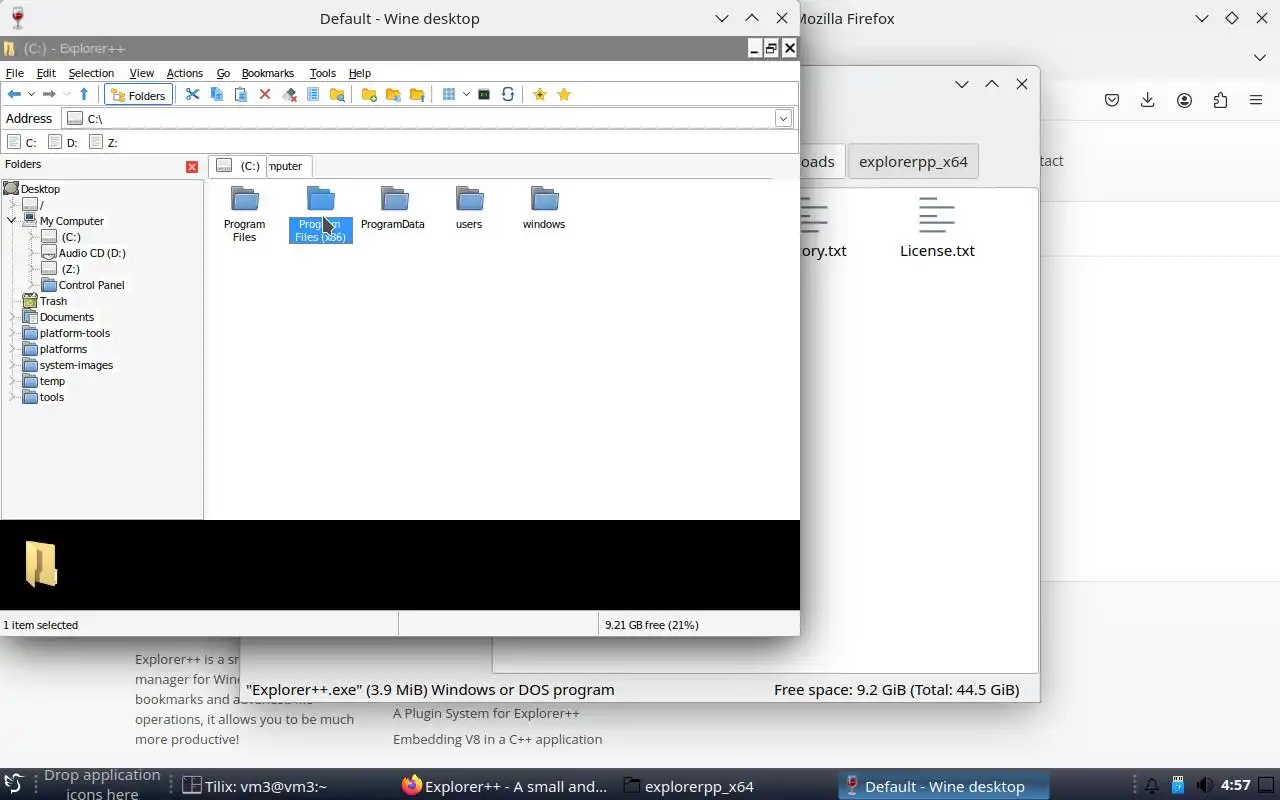Screen dimensions: 1280x800
Task: Click the Move To folder icon
Action: pyautogui.click(x=417, y=94)
